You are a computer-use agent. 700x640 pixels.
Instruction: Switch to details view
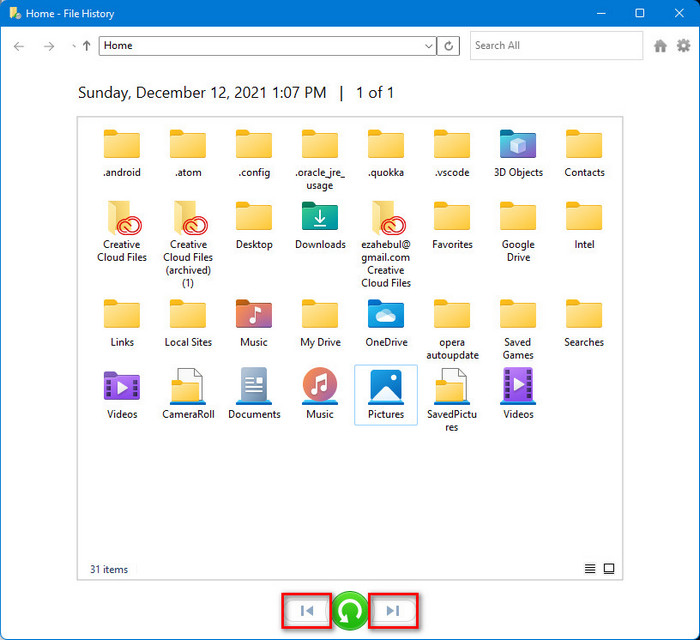tap(590, 569)
